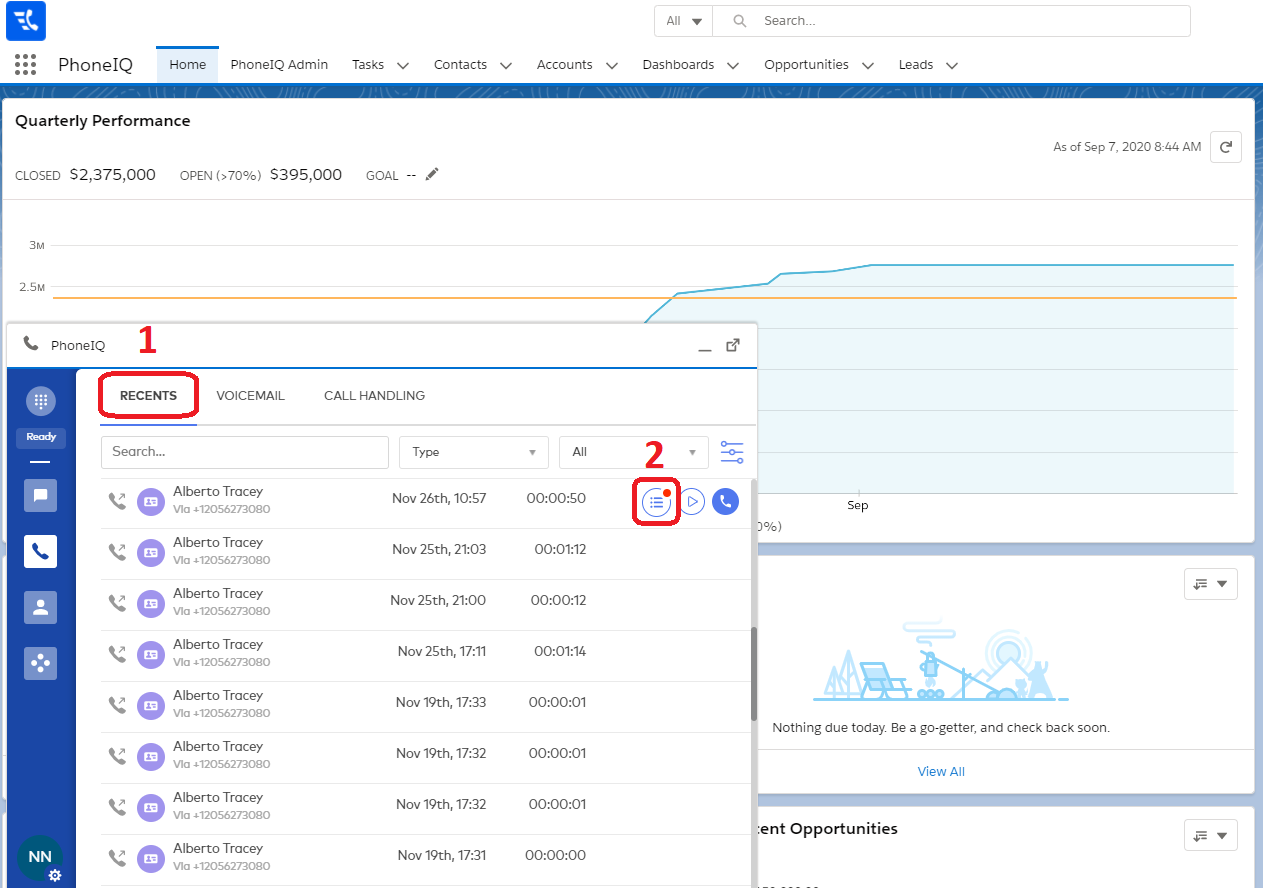Open the App Launcher grid

pyautogui.click(x=26, y=65)
